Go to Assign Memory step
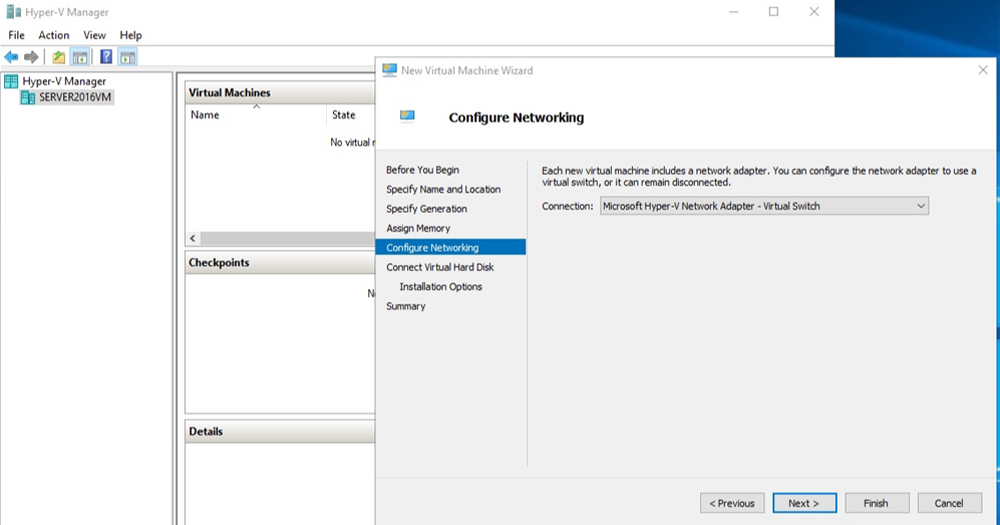This screenshot has height=525, width=1000. point(418,228)
